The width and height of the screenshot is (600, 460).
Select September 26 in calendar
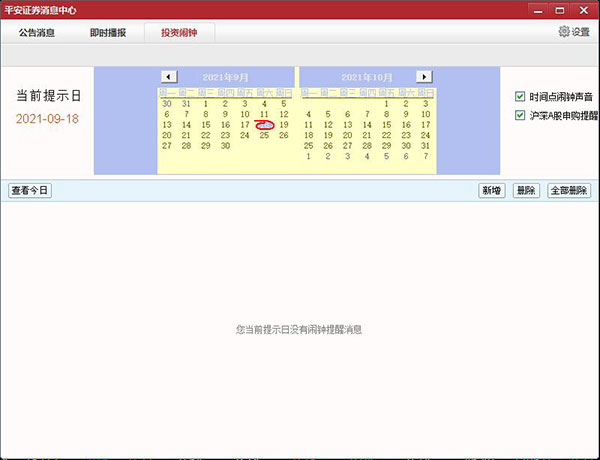point(284,135)
